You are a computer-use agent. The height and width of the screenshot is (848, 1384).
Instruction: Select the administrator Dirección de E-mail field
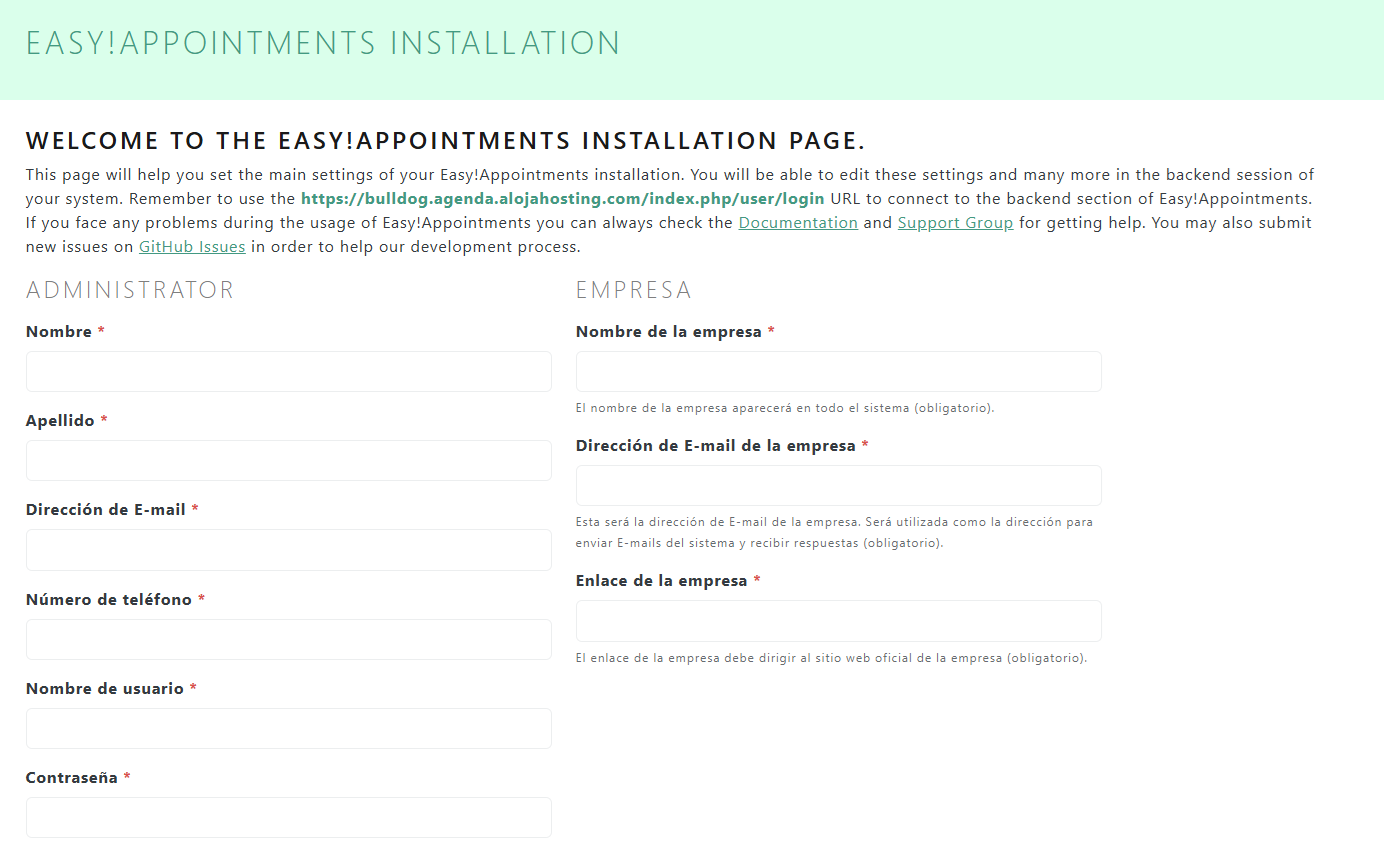tap(288, 550)
